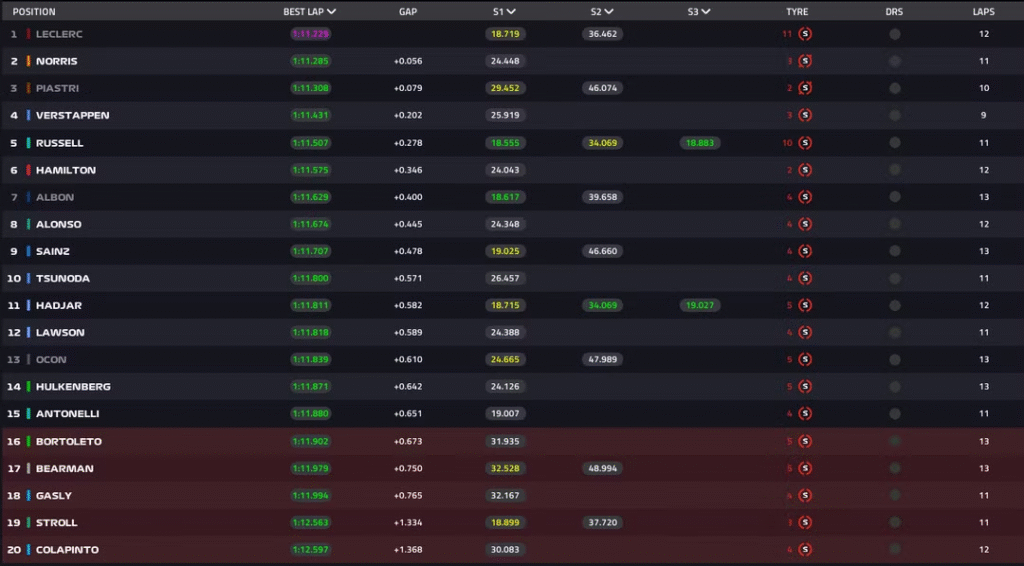Click Colapinto's soft tyre icon
This screenshot has width=1024, height=566.
[805, 550]
